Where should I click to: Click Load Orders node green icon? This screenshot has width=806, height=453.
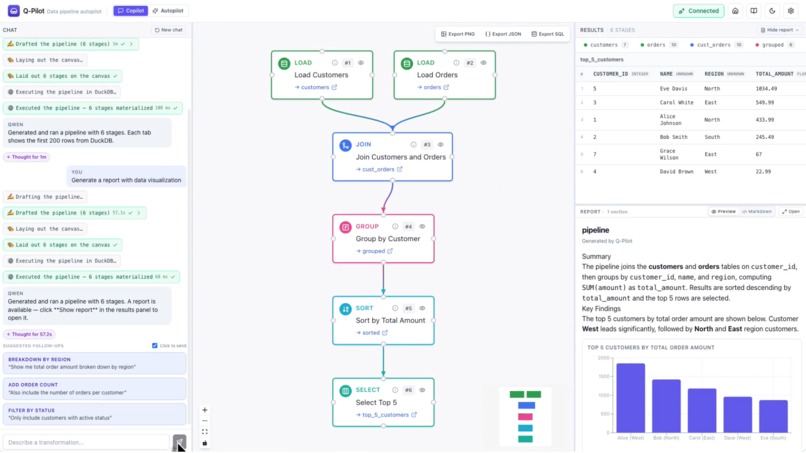[407, 63]
